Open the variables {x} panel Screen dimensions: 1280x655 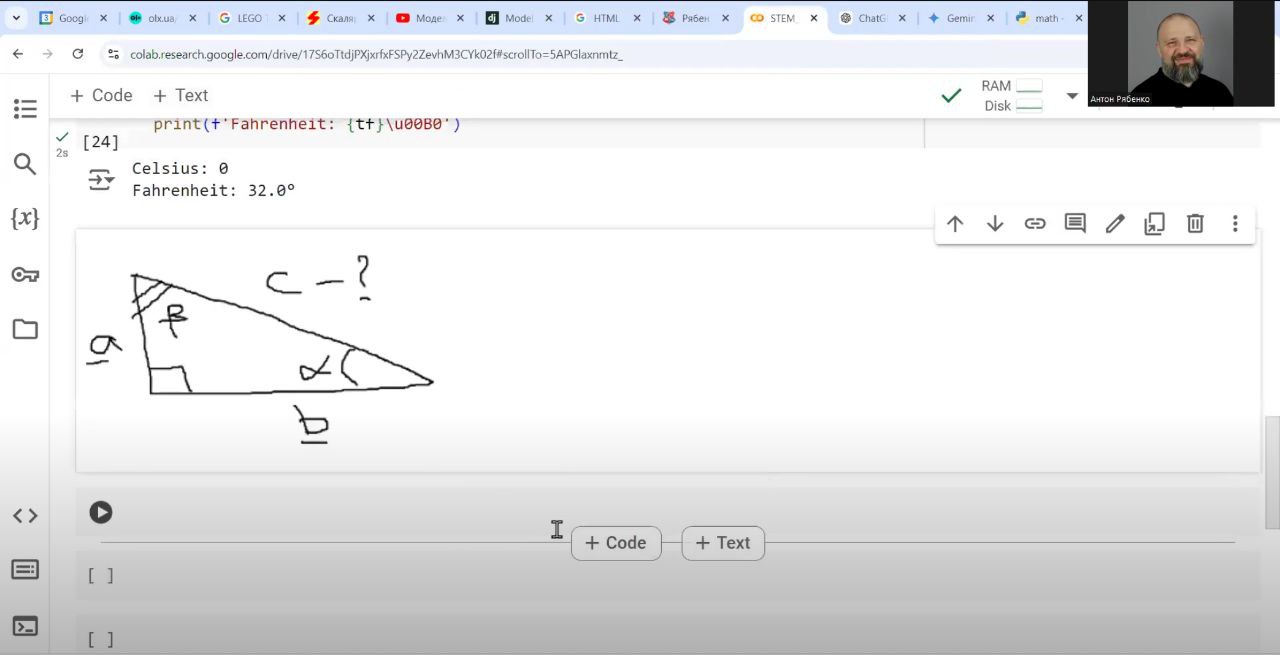point(25,219)
